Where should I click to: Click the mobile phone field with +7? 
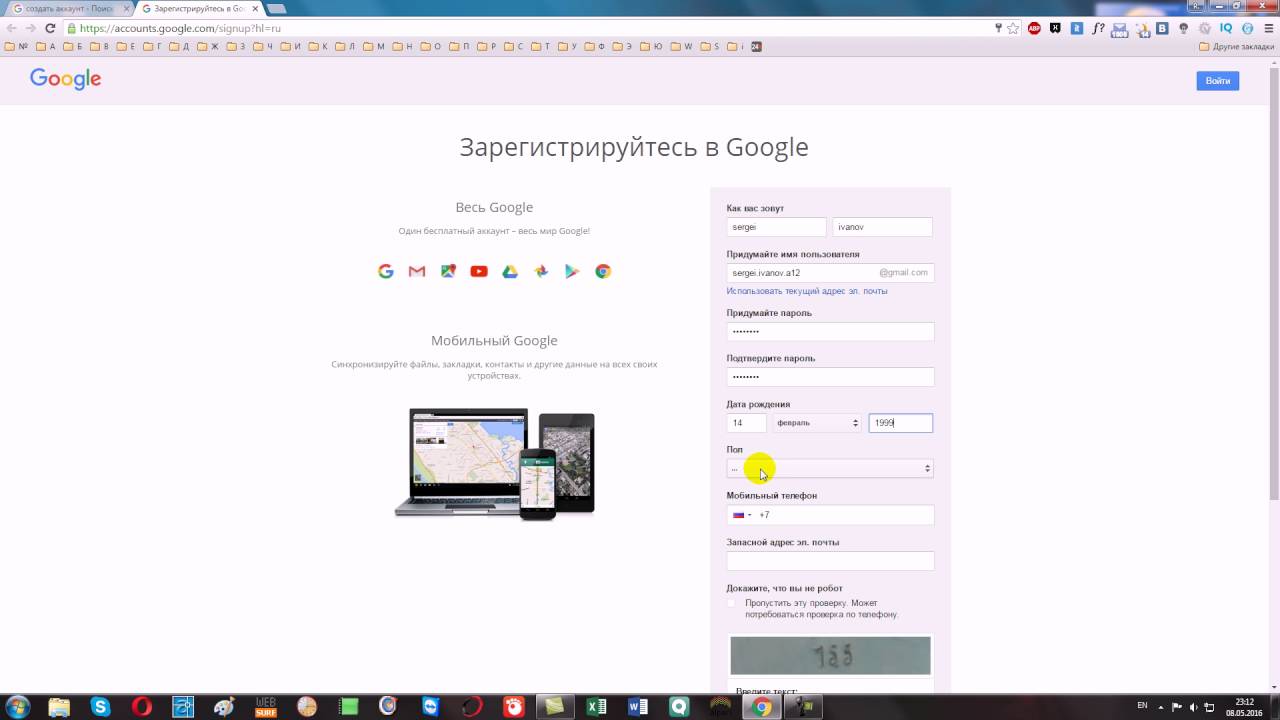tap(830, 515)
